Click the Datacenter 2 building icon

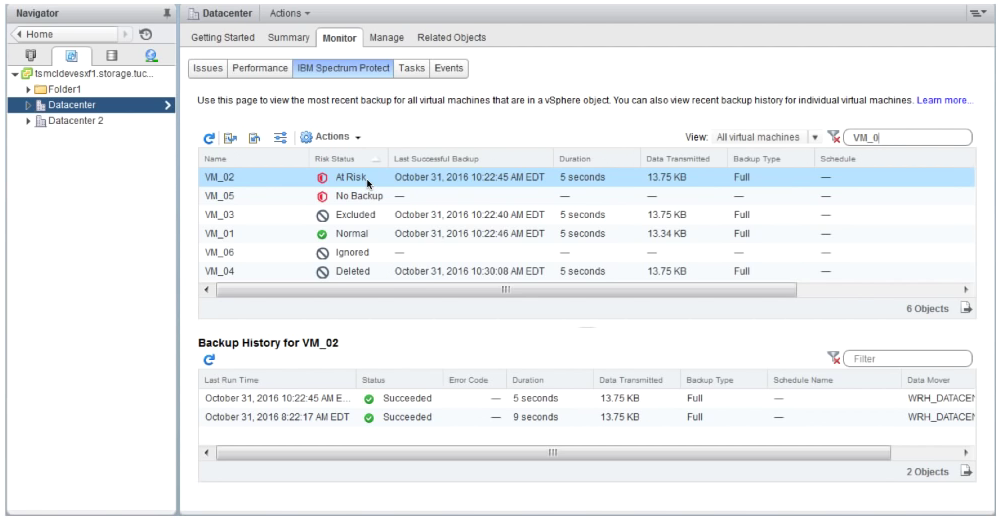tap(40, 121)
